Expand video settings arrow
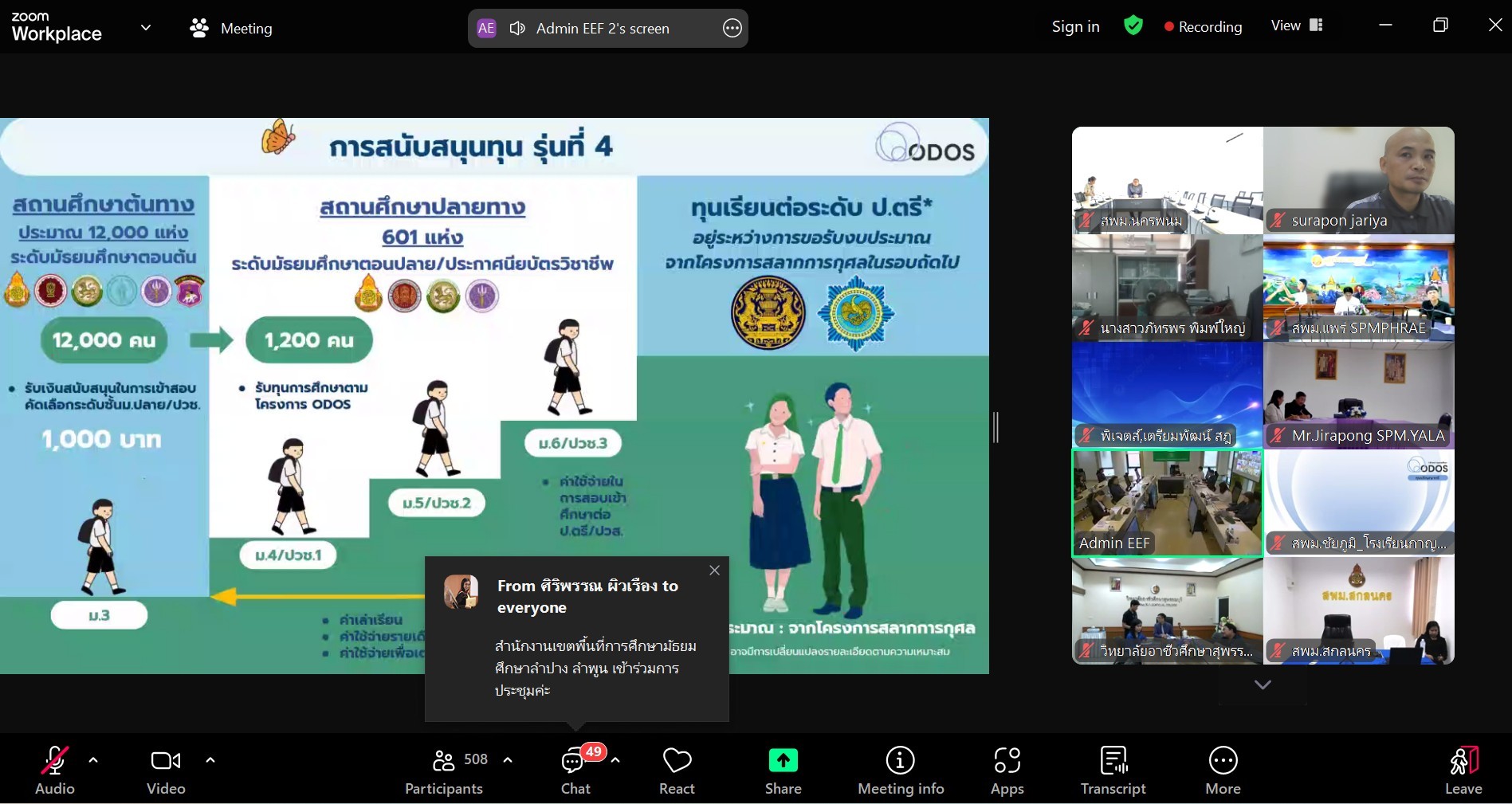1512x804 pixels. (210, 760)
